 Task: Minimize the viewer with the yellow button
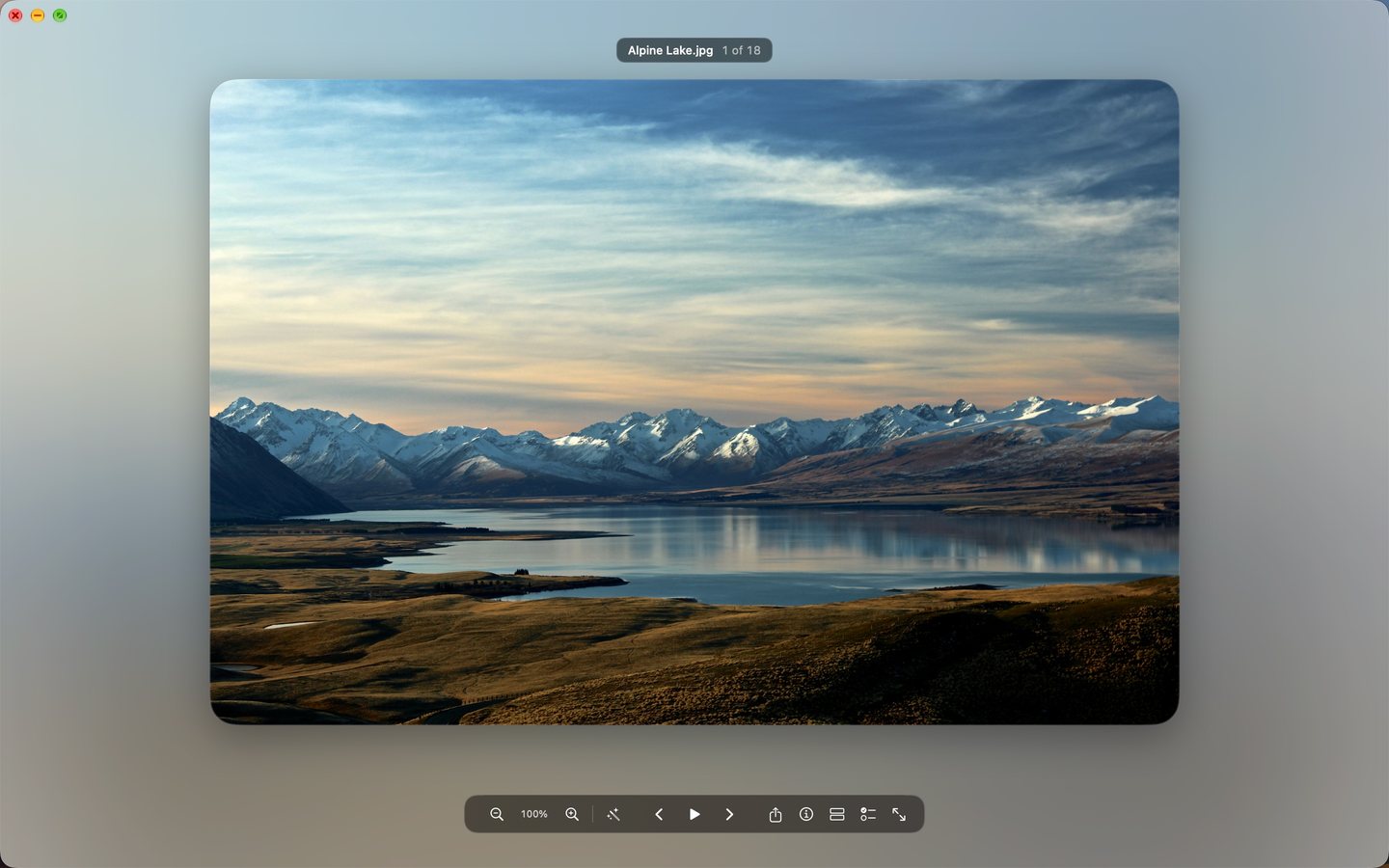38,15
